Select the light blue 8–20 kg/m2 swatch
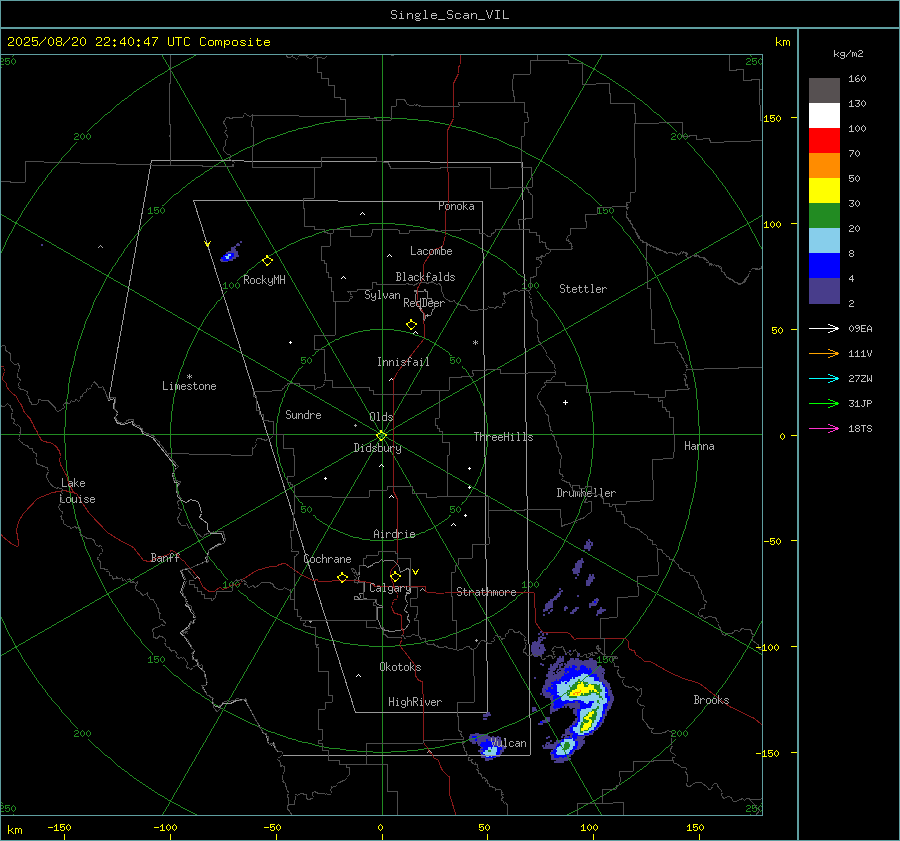900x841 pixels. [824, 241]
